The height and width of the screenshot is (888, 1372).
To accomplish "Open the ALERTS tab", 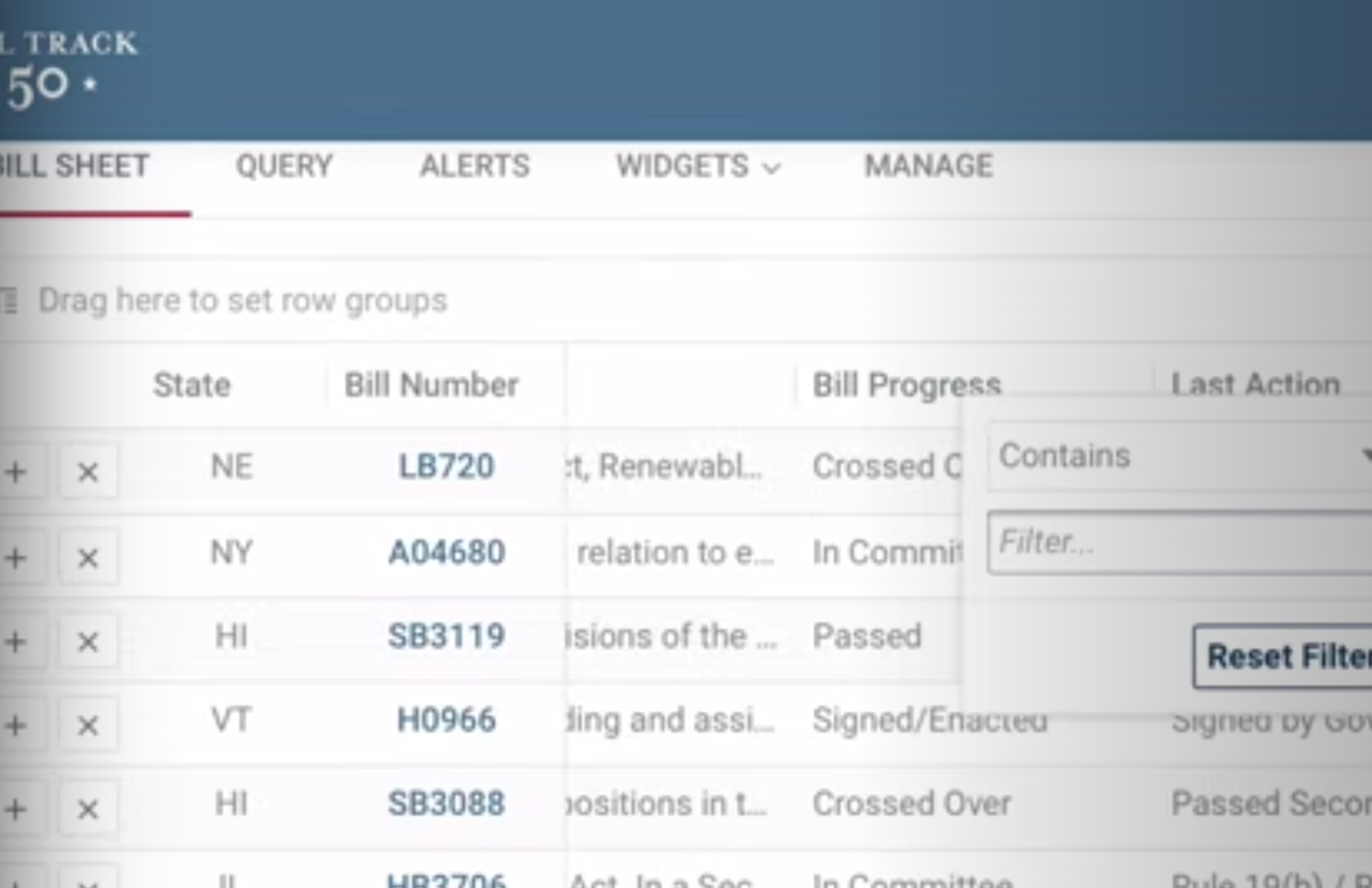I will 474,166.
